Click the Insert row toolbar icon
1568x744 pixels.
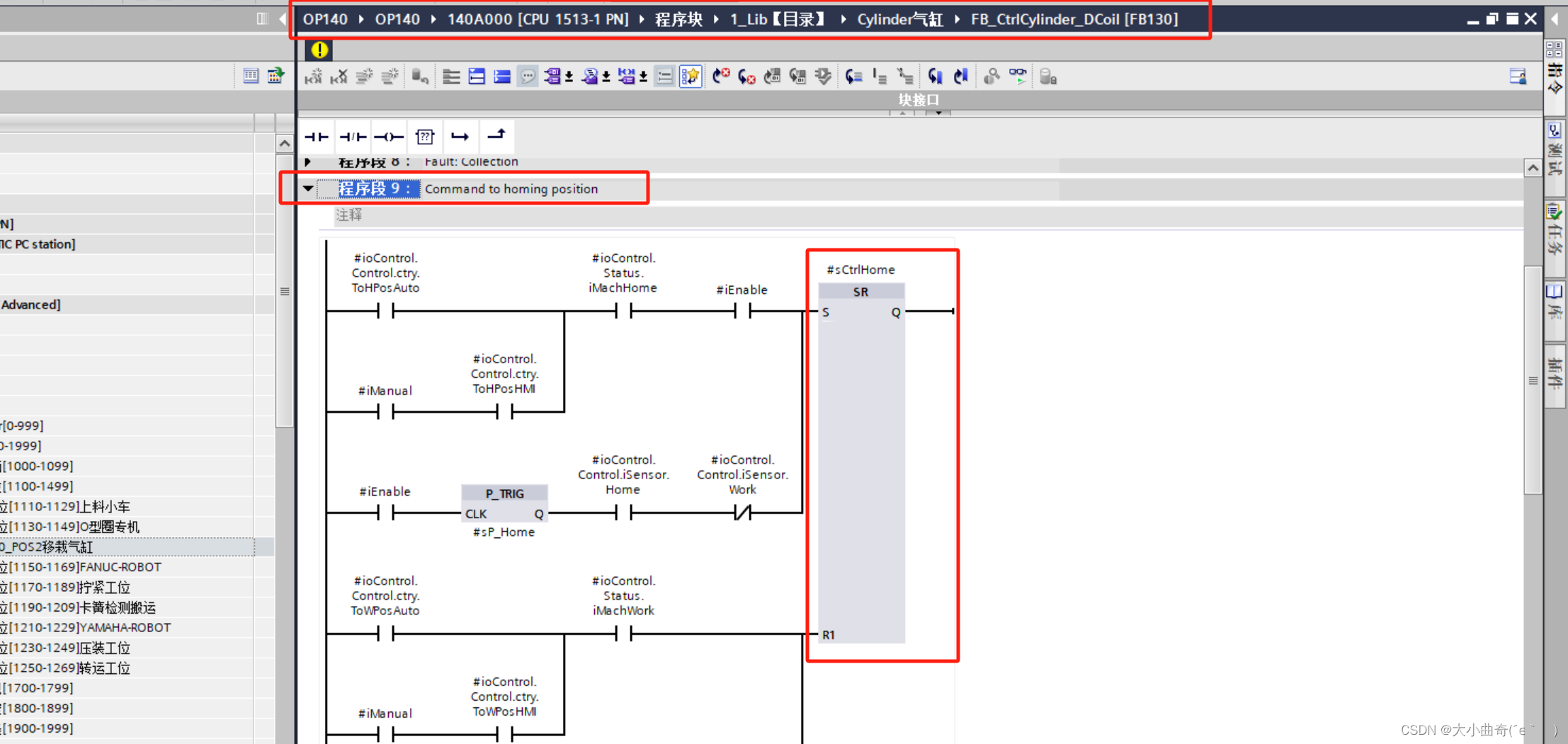364,76
